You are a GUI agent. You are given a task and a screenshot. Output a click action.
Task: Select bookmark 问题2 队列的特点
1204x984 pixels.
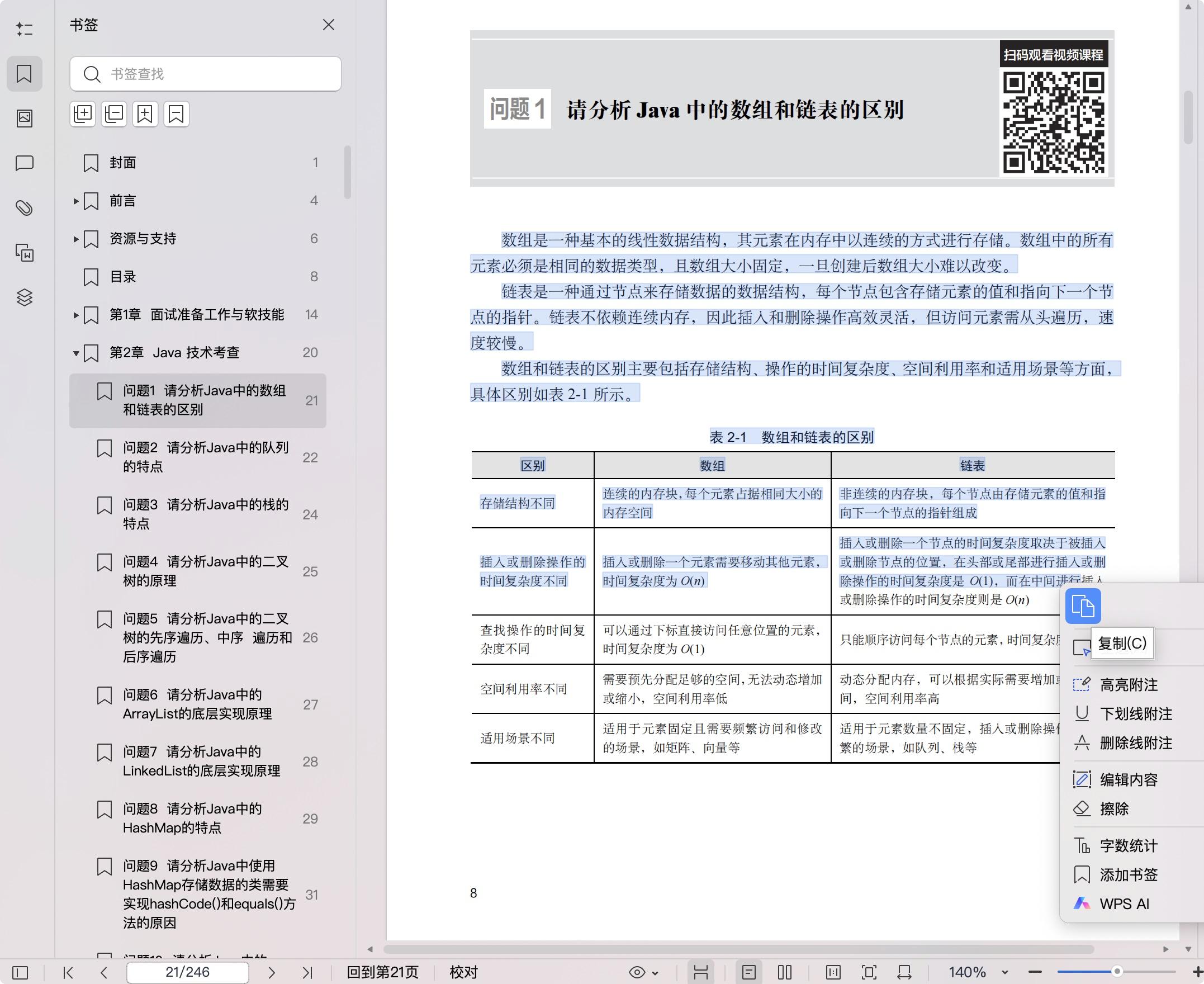[x=198, y=457]
